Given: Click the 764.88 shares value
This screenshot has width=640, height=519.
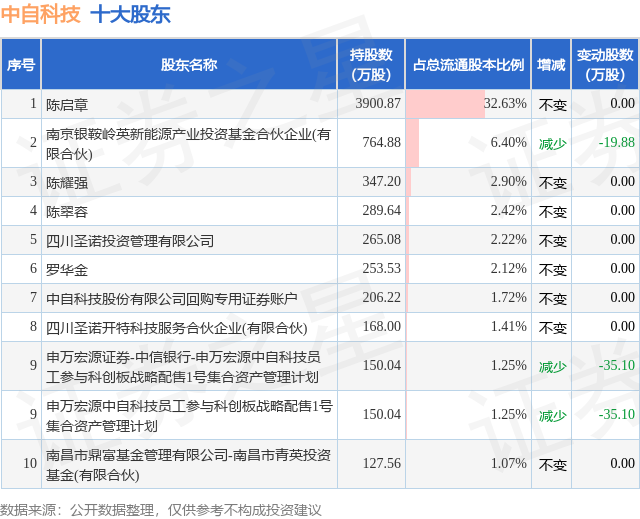Looking at the screenshot, I should coord(382,142).
